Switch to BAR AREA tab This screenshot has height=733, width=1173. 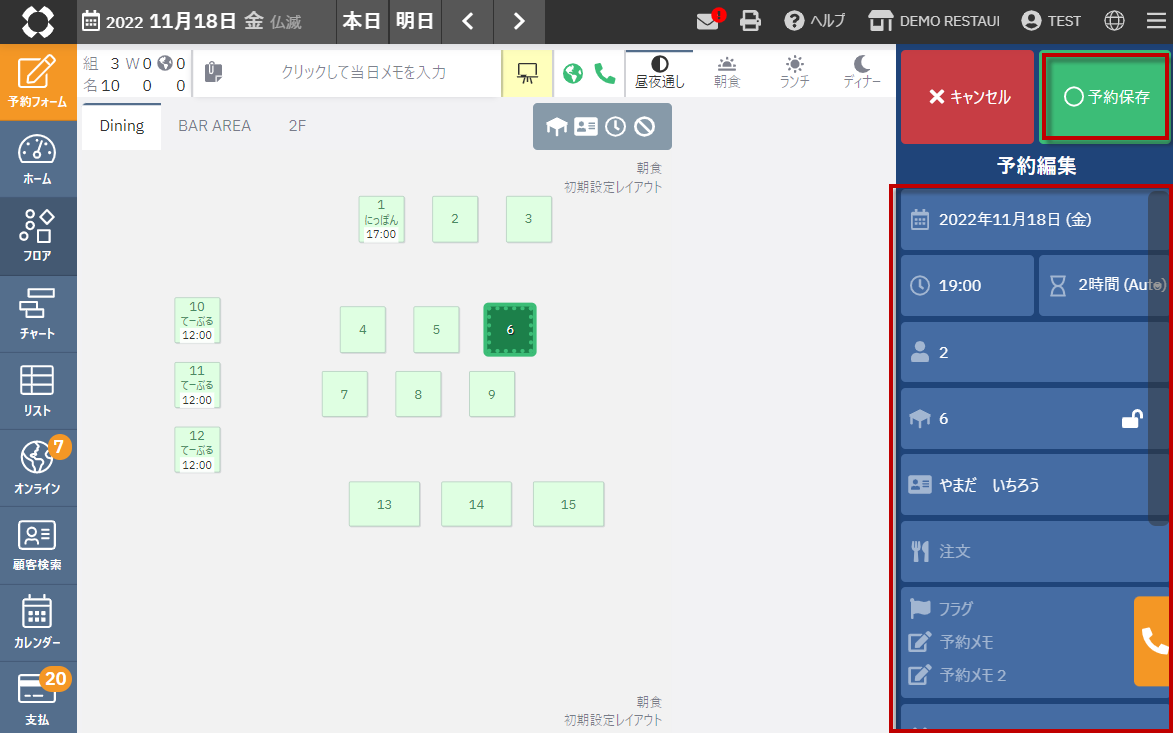click(215, 126)
